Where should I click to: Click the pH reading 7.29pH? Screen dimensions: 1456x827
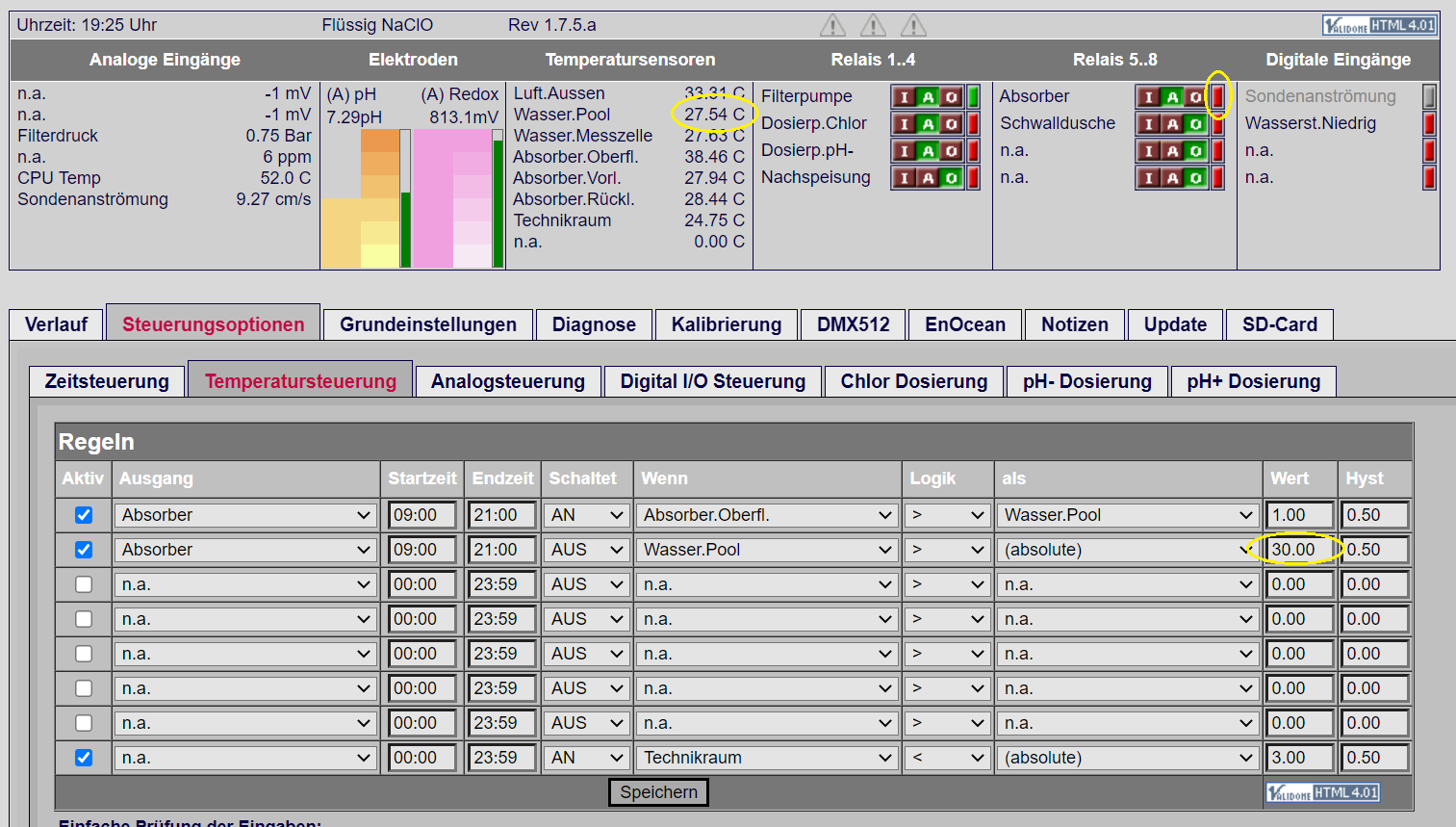tap(354, 117)
